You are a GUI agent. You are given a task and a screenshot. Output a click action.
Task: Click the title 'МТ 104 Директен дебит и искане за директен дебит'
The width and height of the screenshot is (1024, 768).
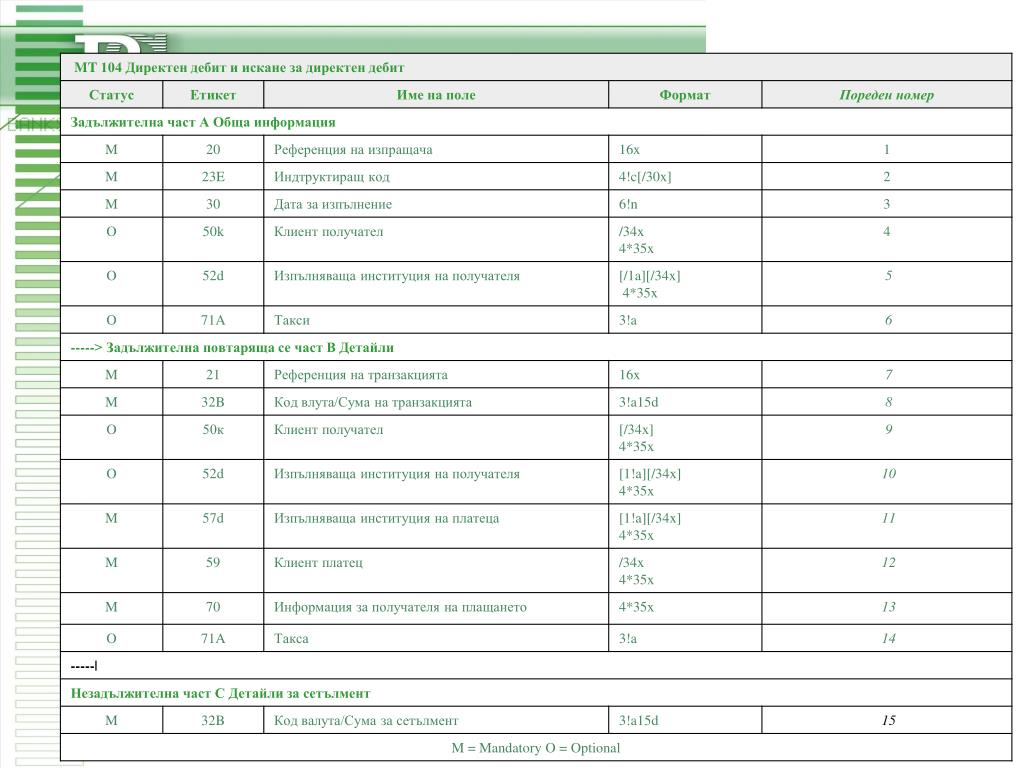click(x=239, y=68)
